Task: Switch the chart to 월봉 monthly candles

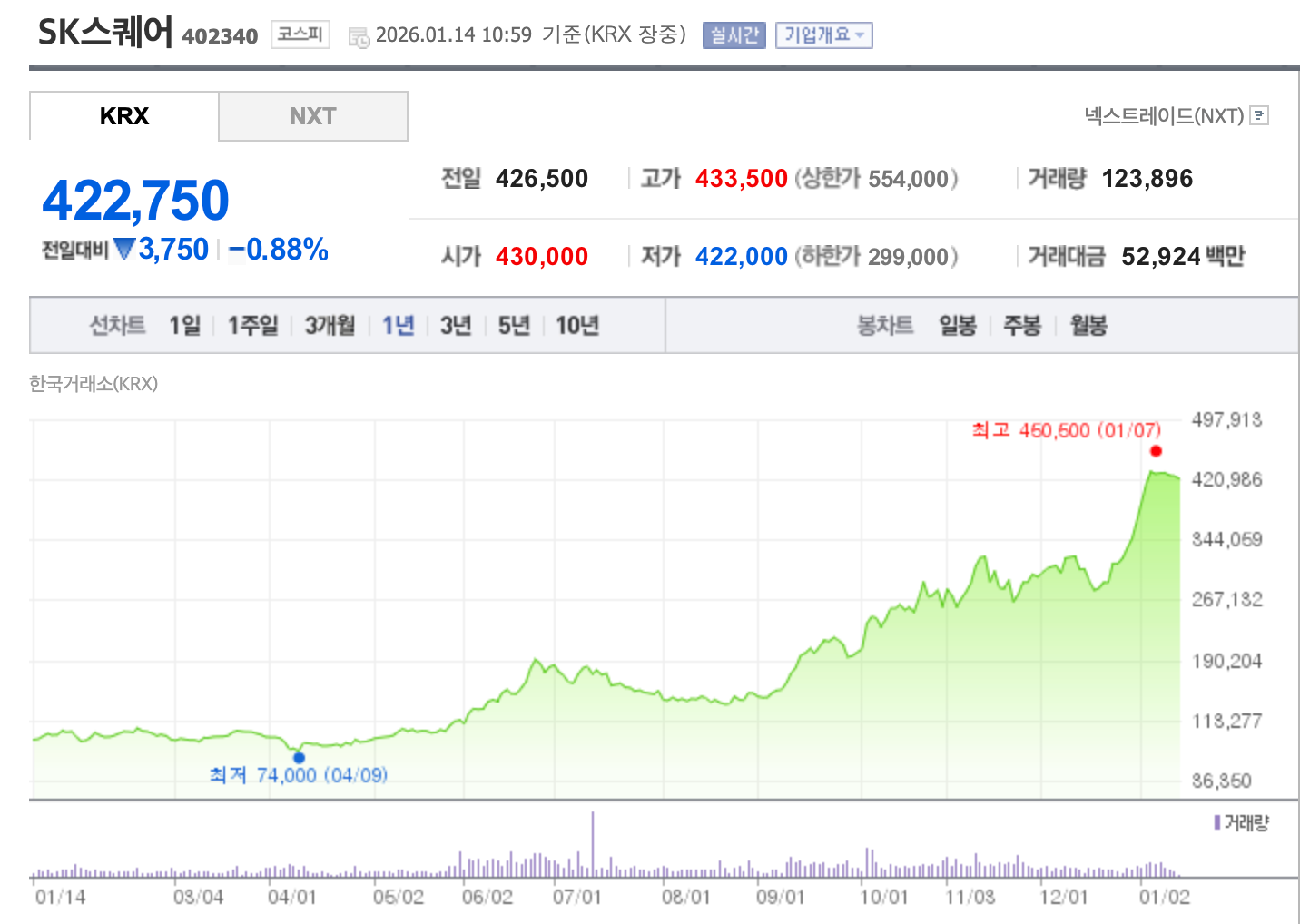Action: tap(1087, 325)
